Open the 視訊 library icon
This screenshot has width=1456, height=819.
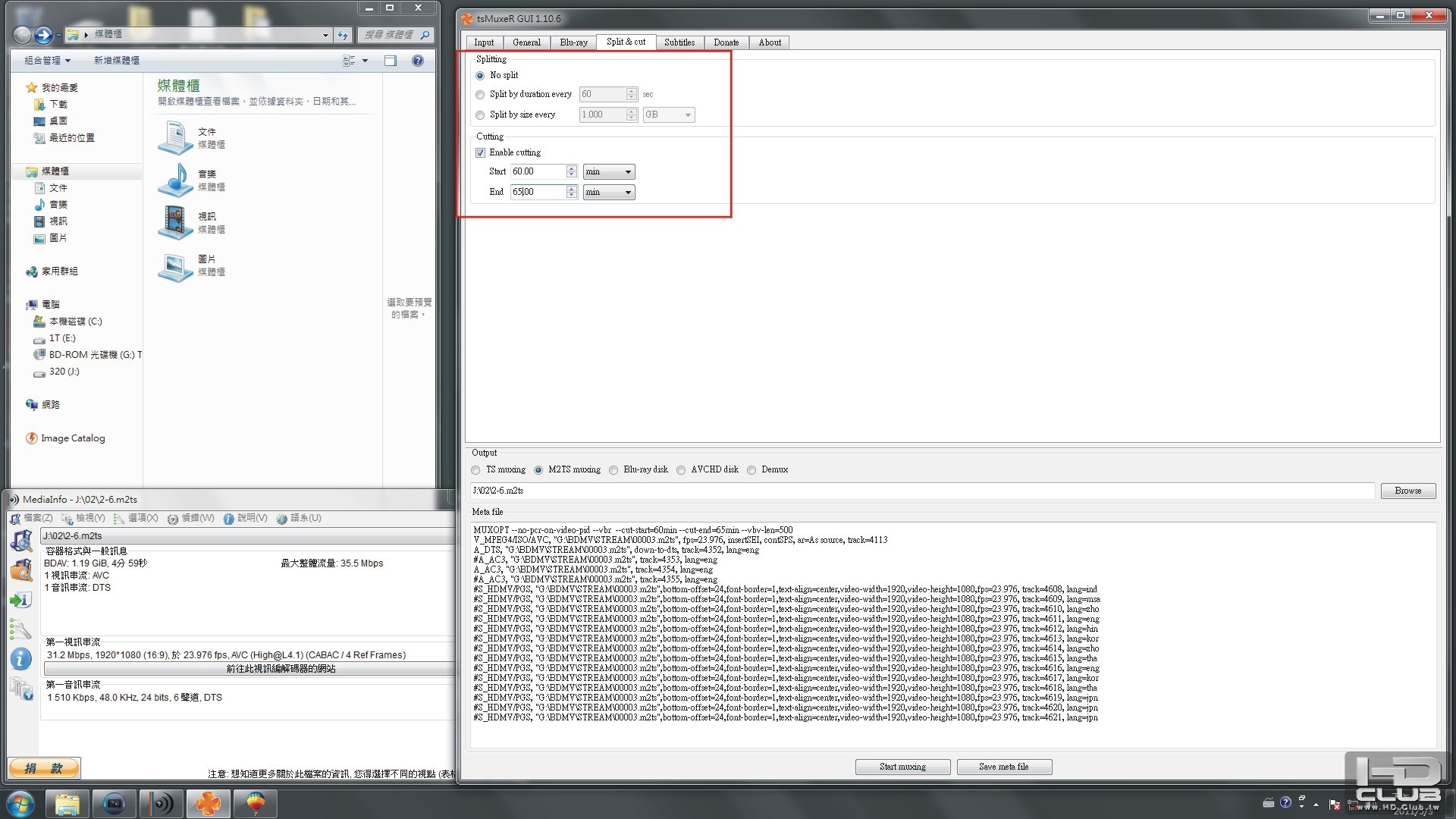175,222
